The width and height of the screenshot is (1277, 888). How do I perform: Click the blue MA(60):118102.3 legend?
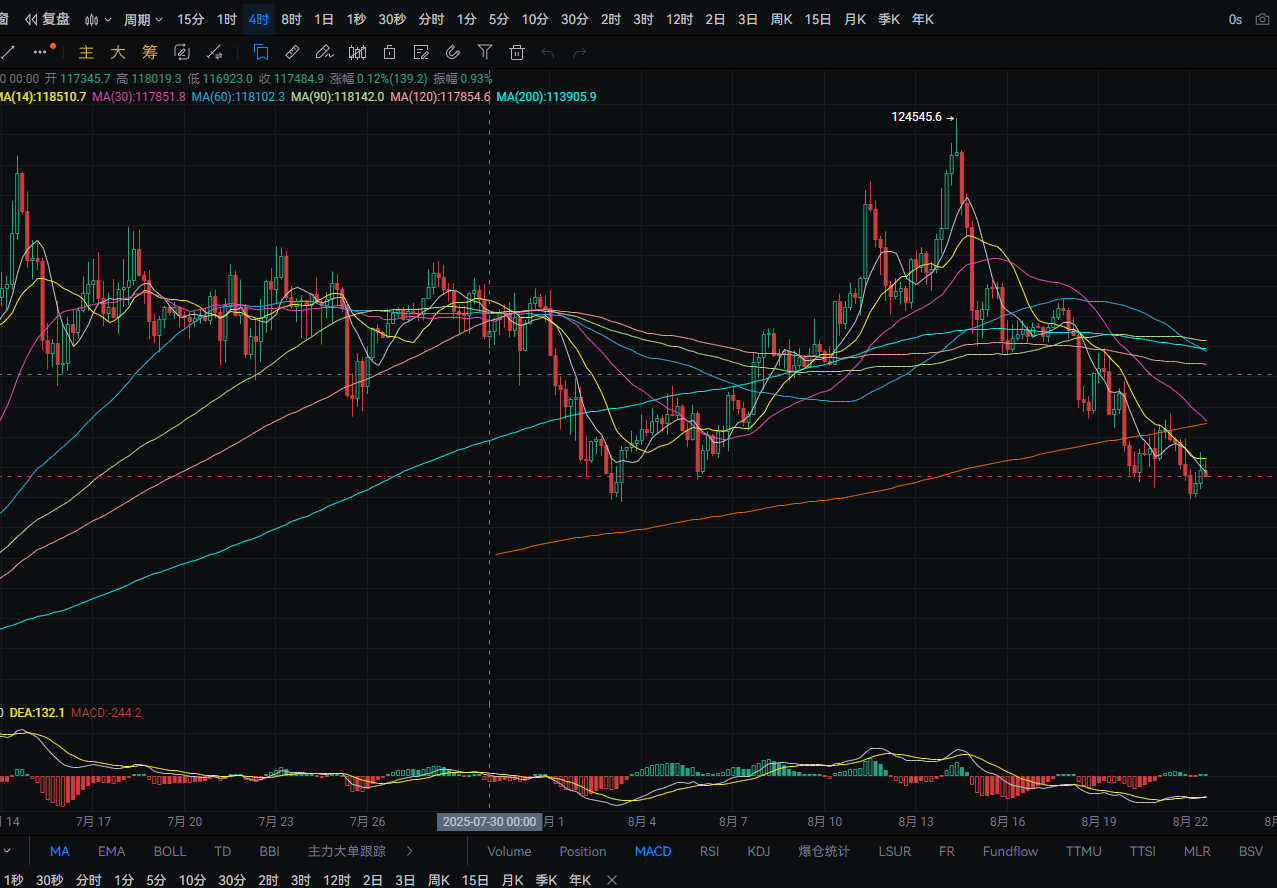238,97
